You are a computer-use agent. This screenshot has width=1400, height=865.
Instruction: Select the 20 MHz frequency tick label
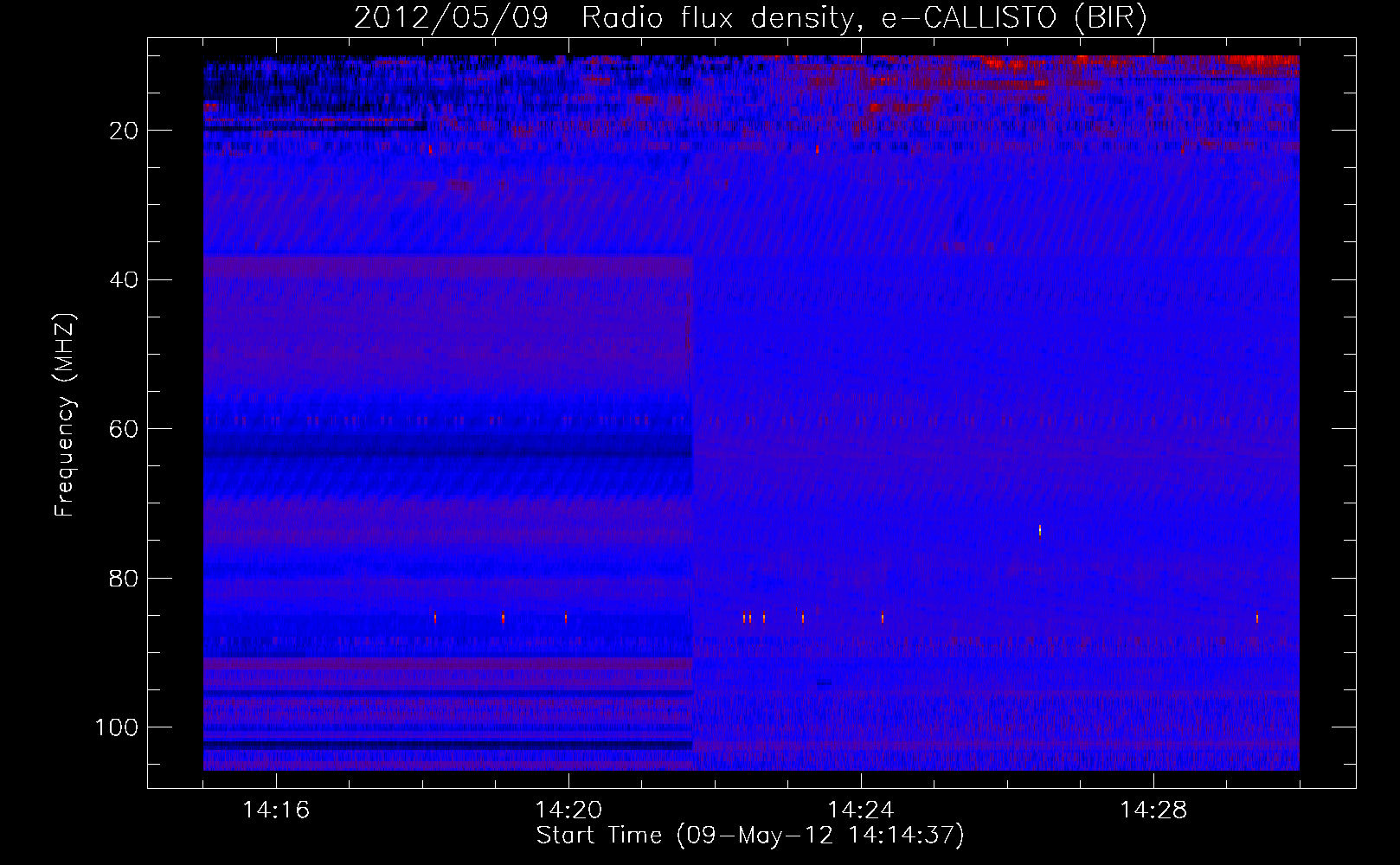[x=125, y=131]
